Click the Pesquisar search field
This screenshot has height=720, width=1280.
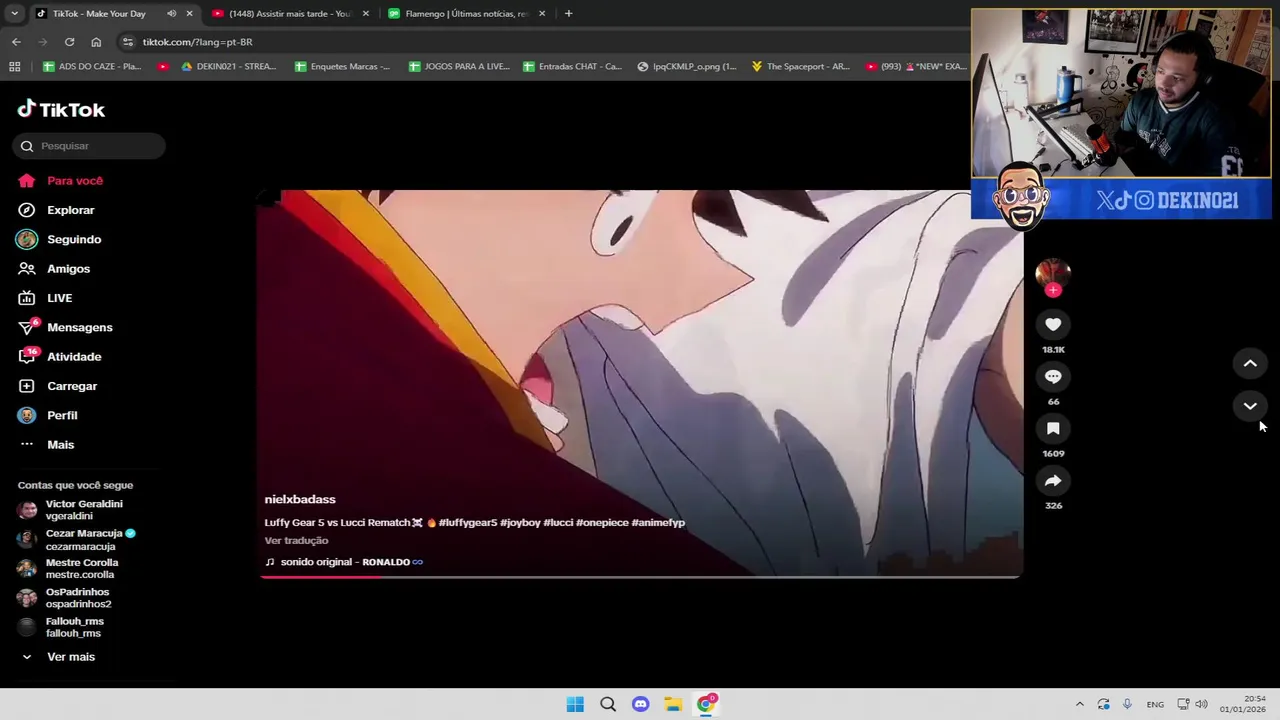(90, 146)
